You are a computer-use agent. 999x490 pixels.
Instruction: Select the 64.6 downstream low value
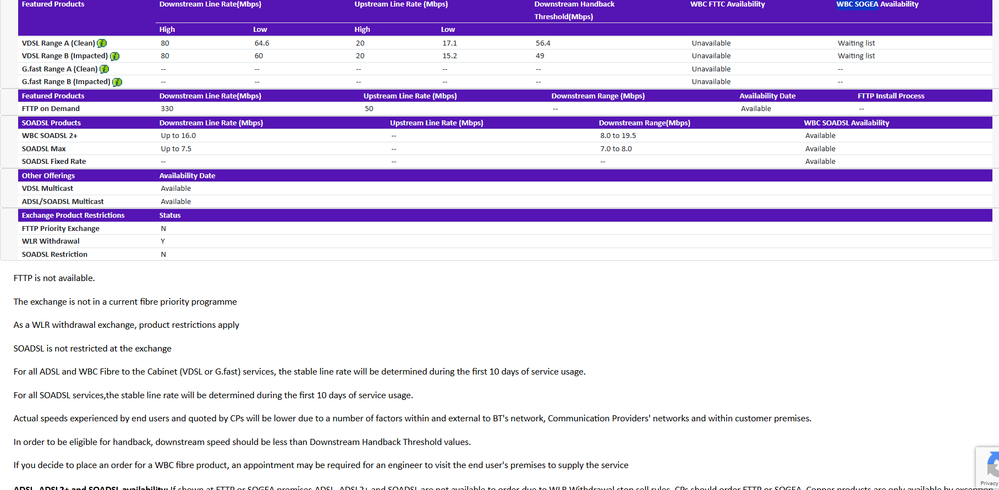[262, 43]
